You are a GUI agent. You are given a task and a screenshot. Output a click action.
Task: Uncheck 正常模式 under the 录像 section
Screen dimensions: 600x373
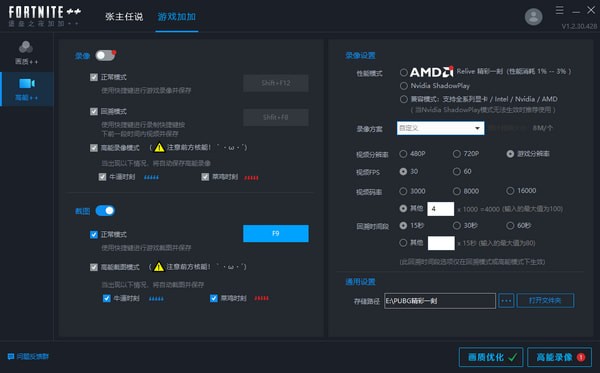(94, 77)
